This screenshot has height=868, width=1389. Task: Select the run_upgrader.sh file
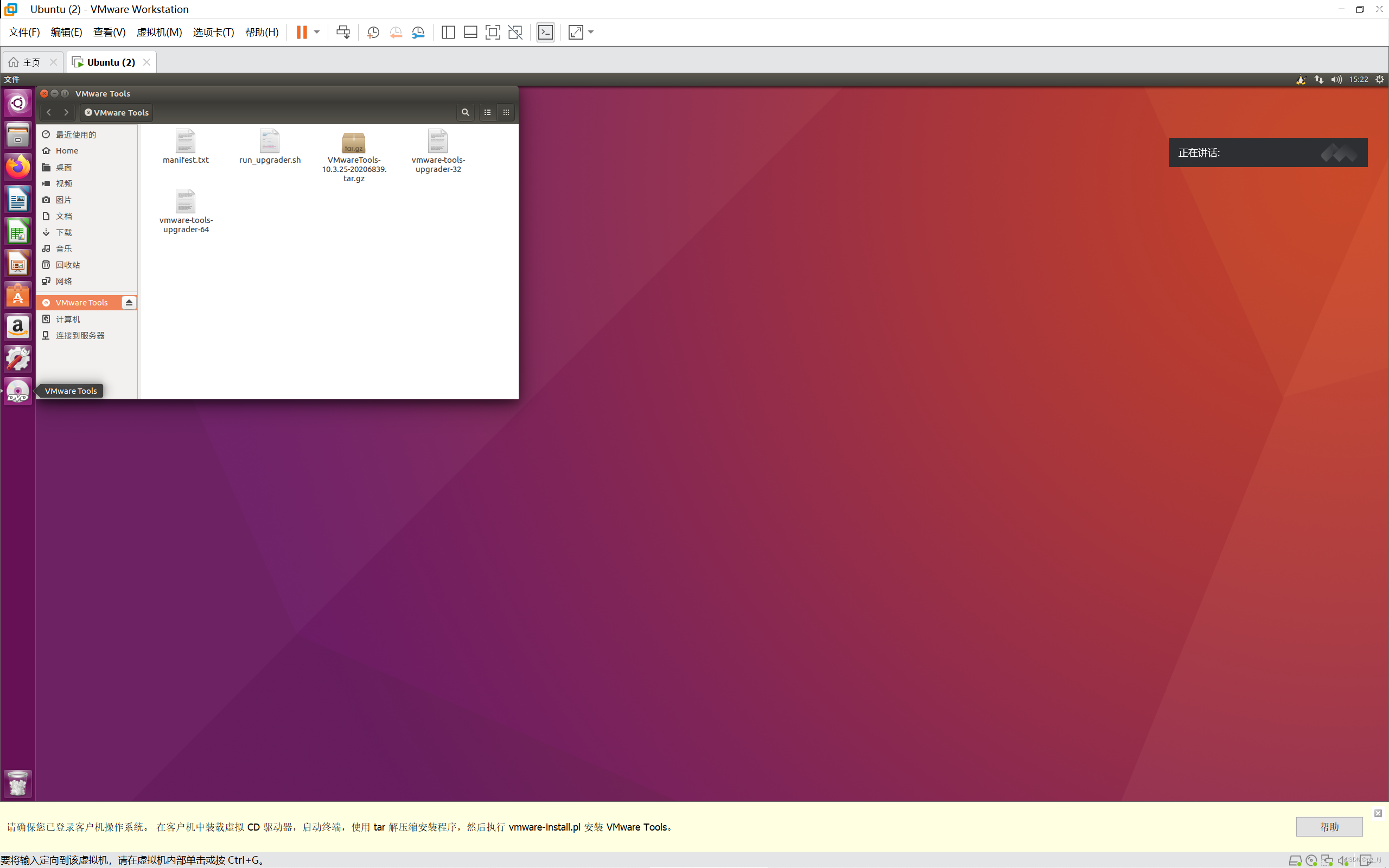pyautogui.click(x=270, y=147)
